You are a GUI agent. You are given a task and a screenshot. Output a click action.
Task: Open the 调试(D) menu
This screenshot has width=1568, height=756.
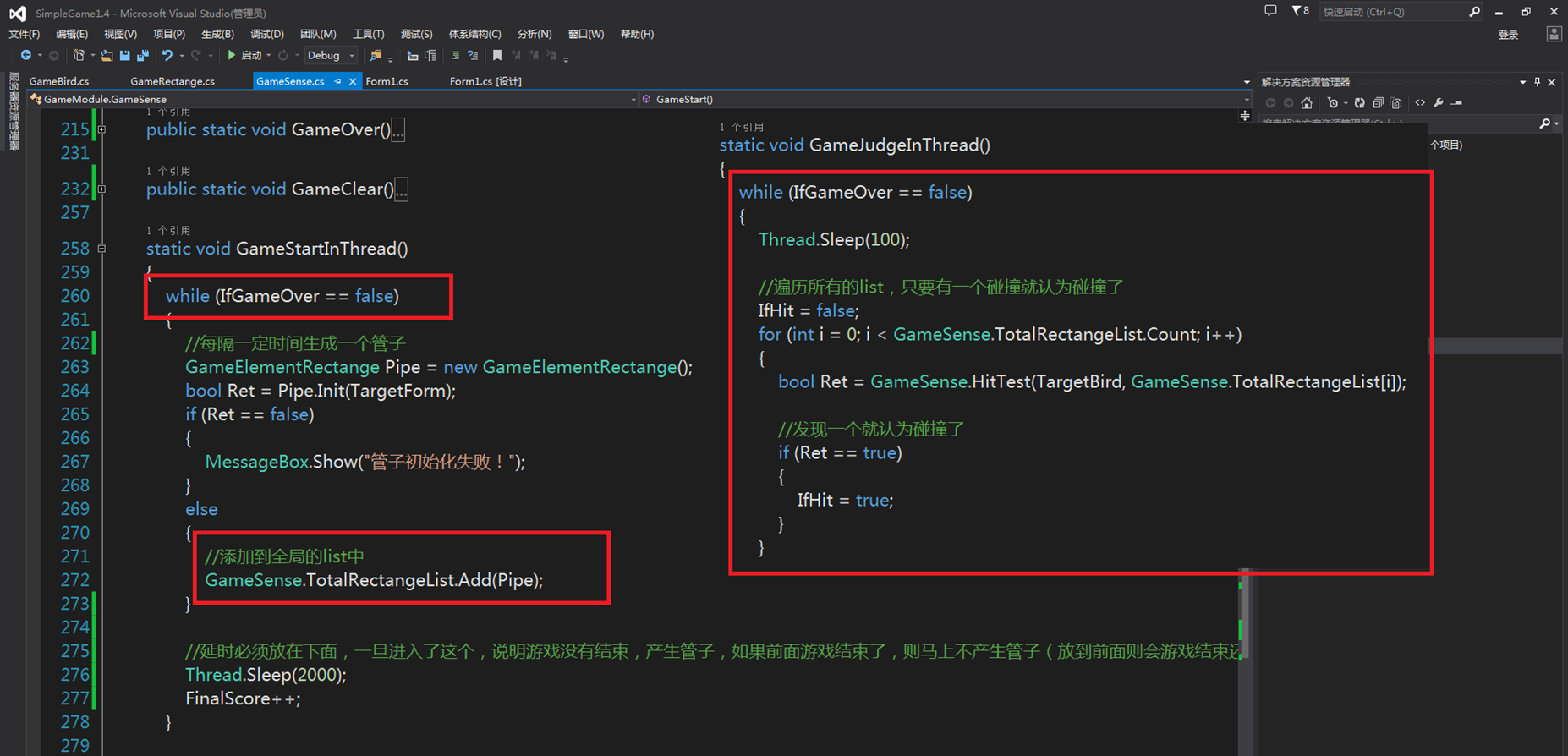[267, 34]
